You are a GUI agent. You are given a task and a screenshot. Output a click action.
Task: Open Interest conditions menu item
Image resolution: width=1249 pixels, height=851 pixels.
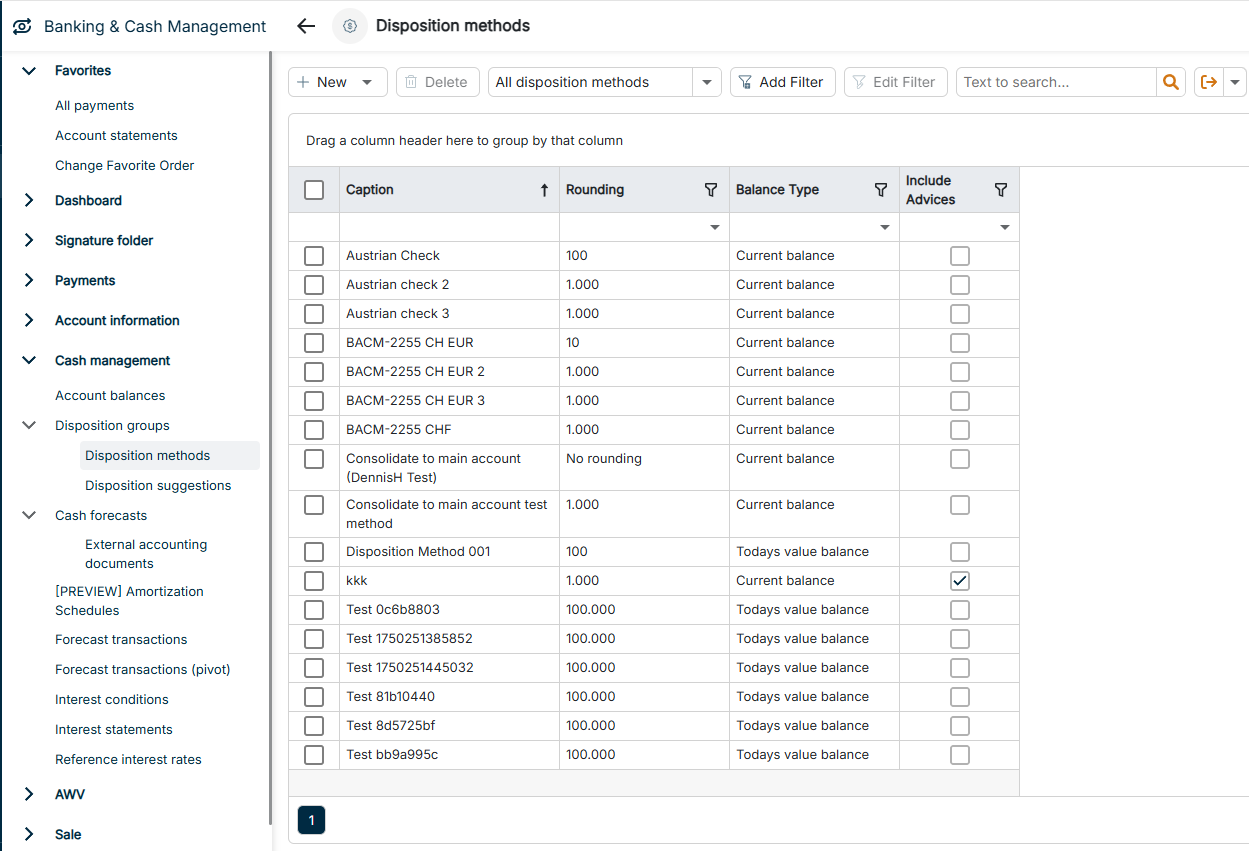click(112, 700)
